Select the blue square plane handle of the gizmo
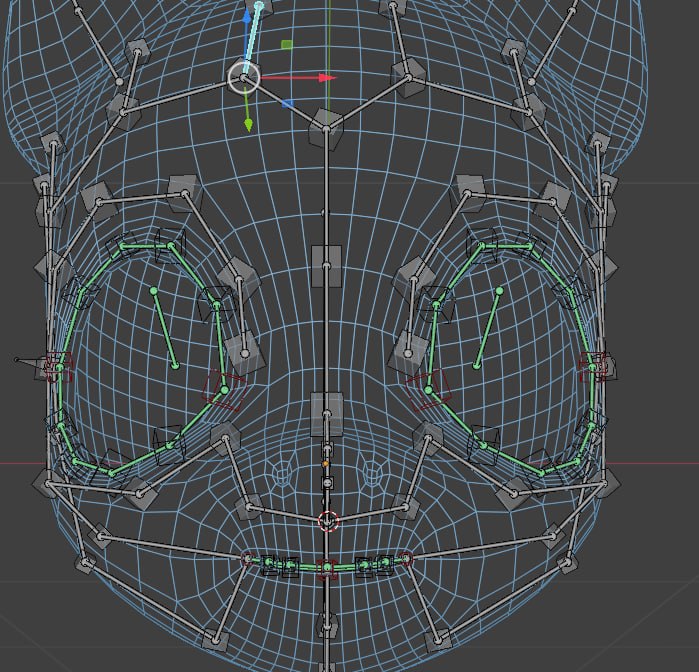This screenshot has height=672, width=699. [288, 104]
